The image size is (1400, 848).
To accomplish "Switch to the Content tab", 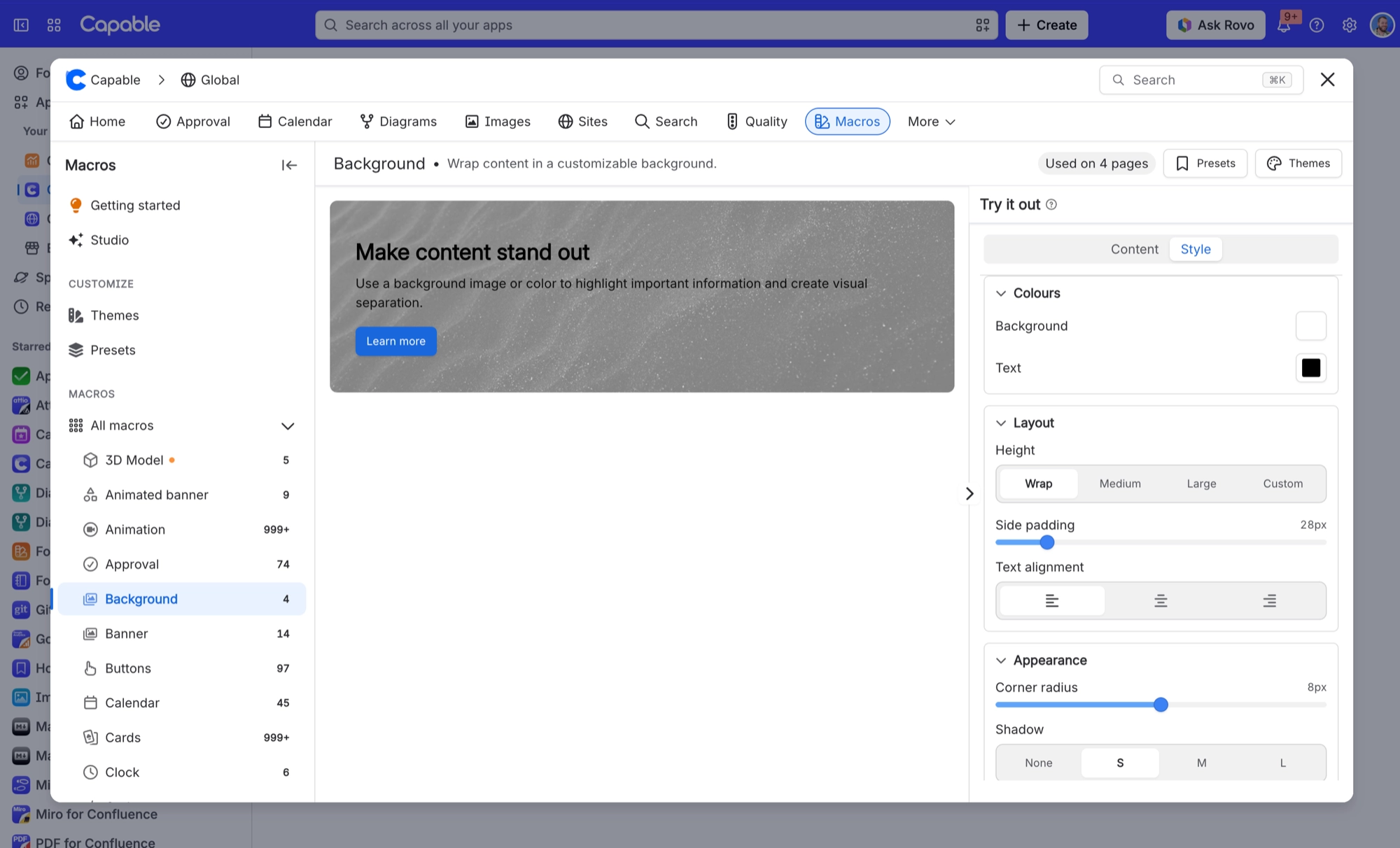I will tap(1134, 249).
